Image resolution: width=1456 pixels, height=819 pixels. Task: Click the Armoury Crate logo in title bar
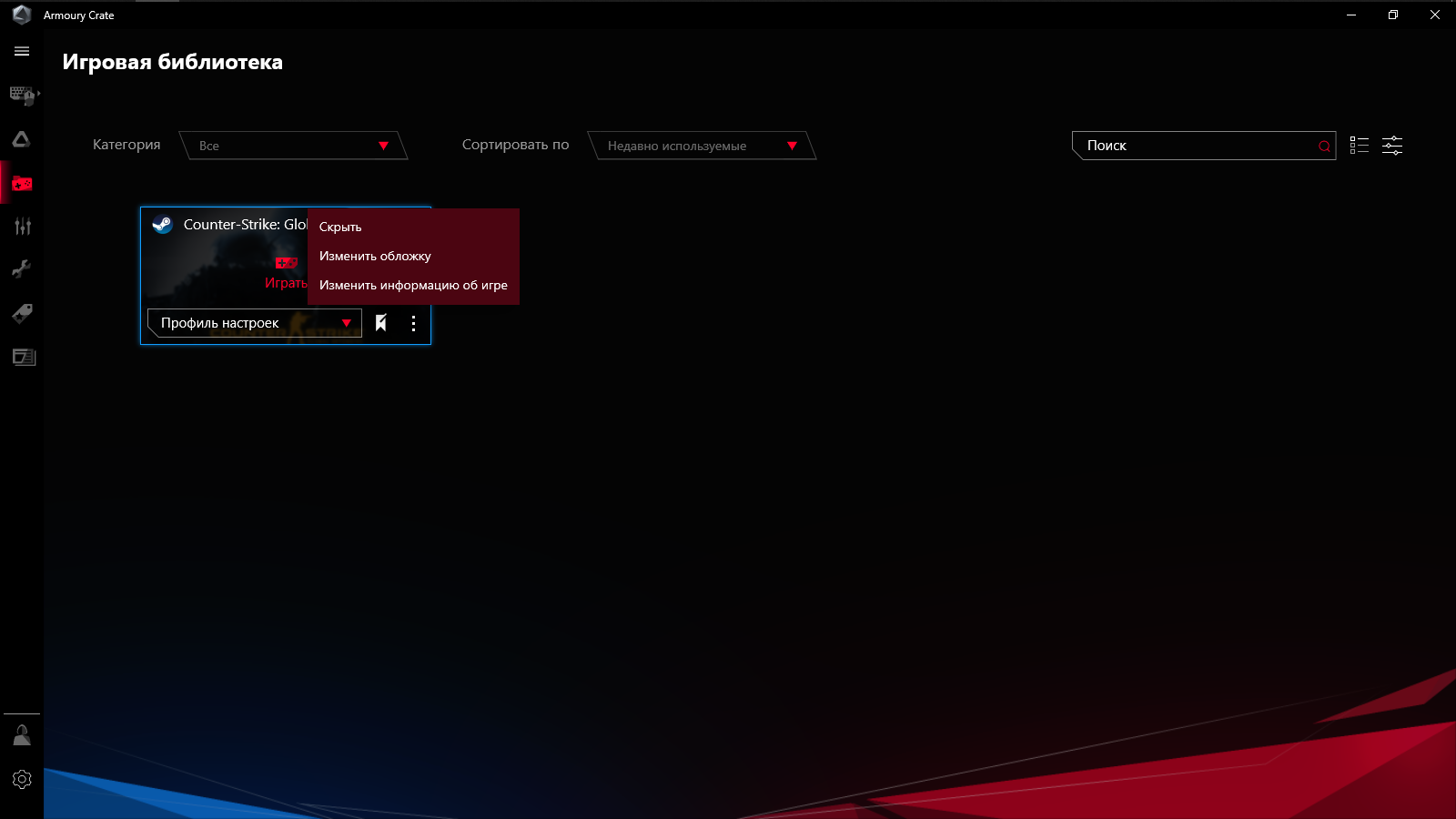pyautogui.click(x=22, y=15)
